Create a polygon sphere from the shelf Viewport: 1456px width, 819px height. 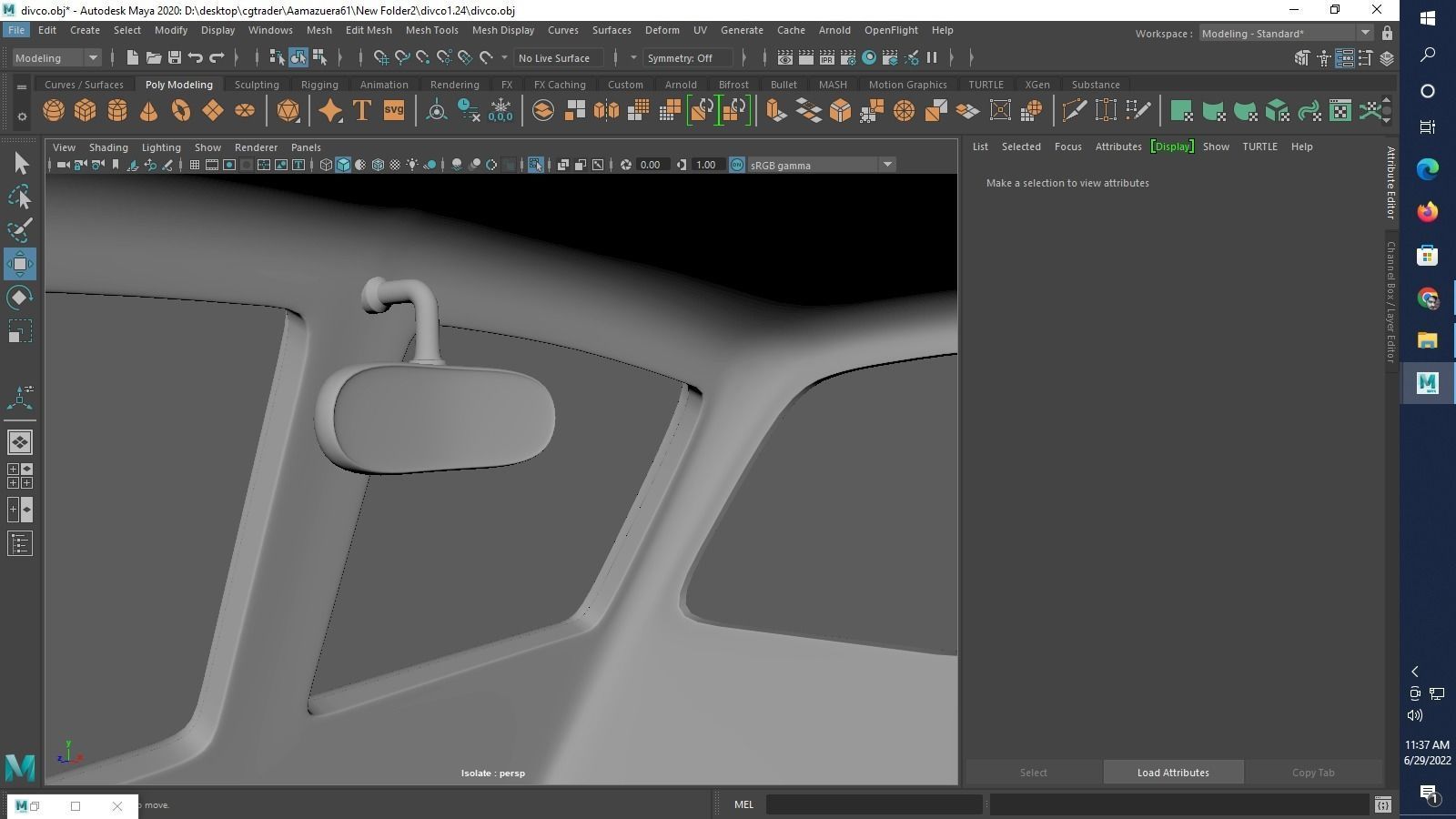point(54,111)
